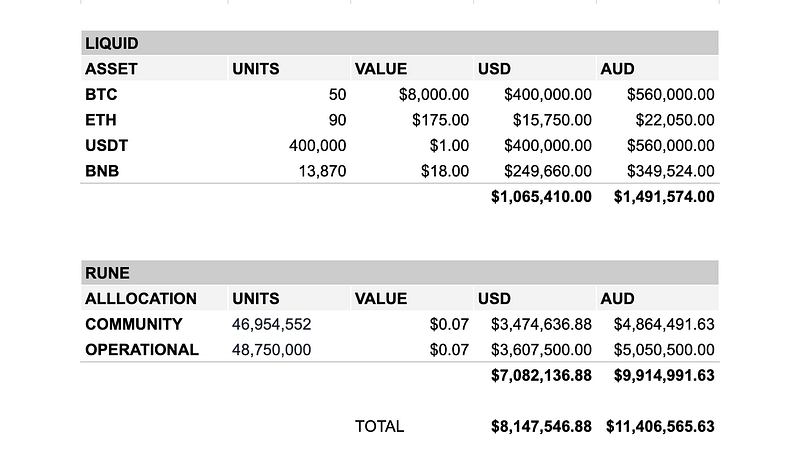Viewport: 800px width, 449px height.
Task: Select the ETH asset cell
Action: pyautogui.click(x=101, y=120)
